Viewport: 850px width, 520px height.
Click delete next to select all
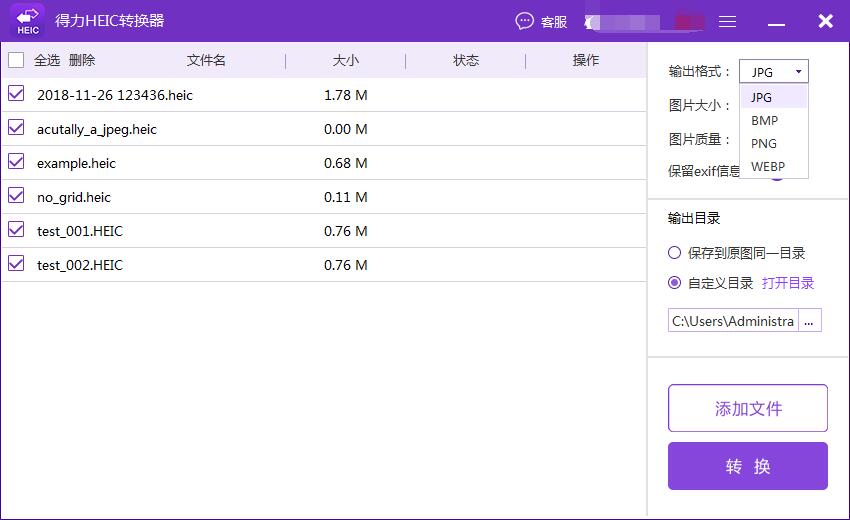tap(82, 60)
